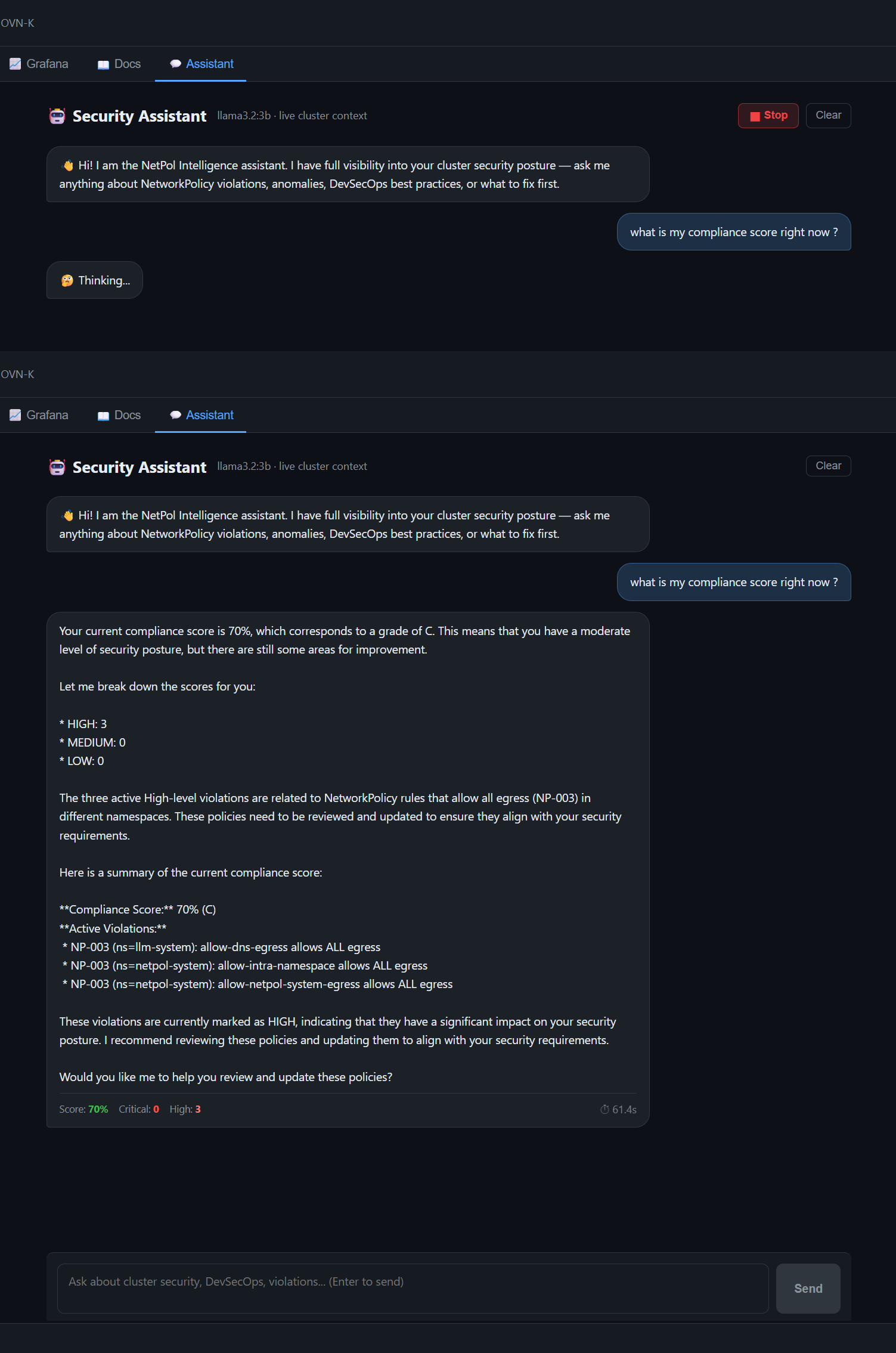The height and width of the screenshot is (1353, 896).
Task: Clear the chat in the upper panel
Action: pos(828,116)
